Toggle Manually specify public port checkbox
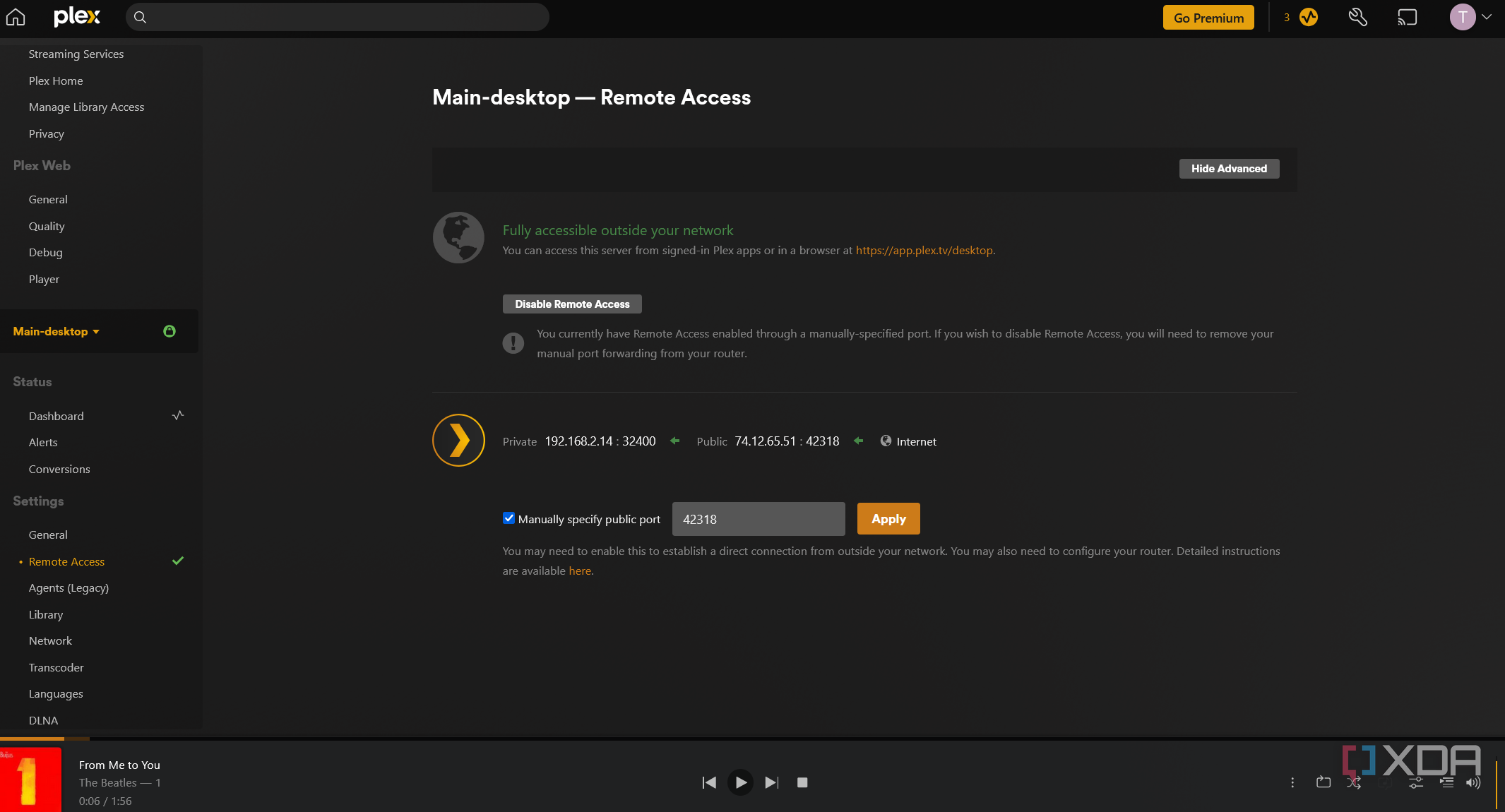The image size is (1505, 812). 508,518
